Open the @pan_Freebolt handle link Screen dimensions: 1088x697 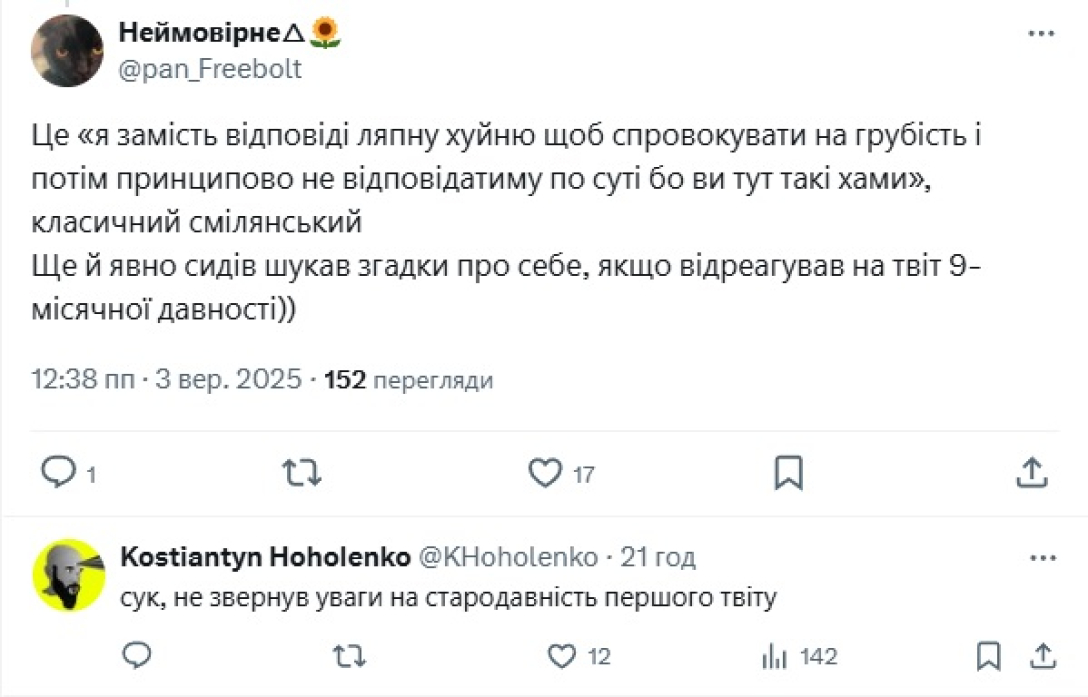click(x=210, y=69)
